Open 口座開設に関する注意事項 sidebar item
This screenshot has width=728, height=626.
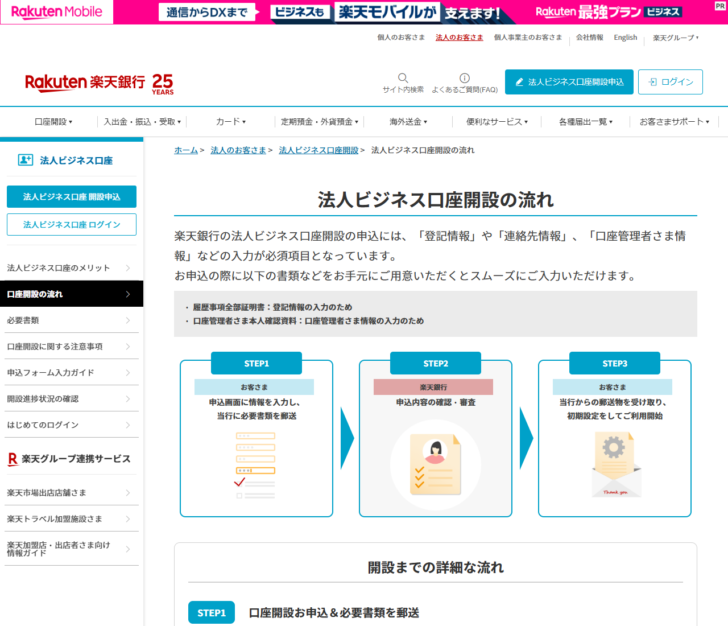72,346
